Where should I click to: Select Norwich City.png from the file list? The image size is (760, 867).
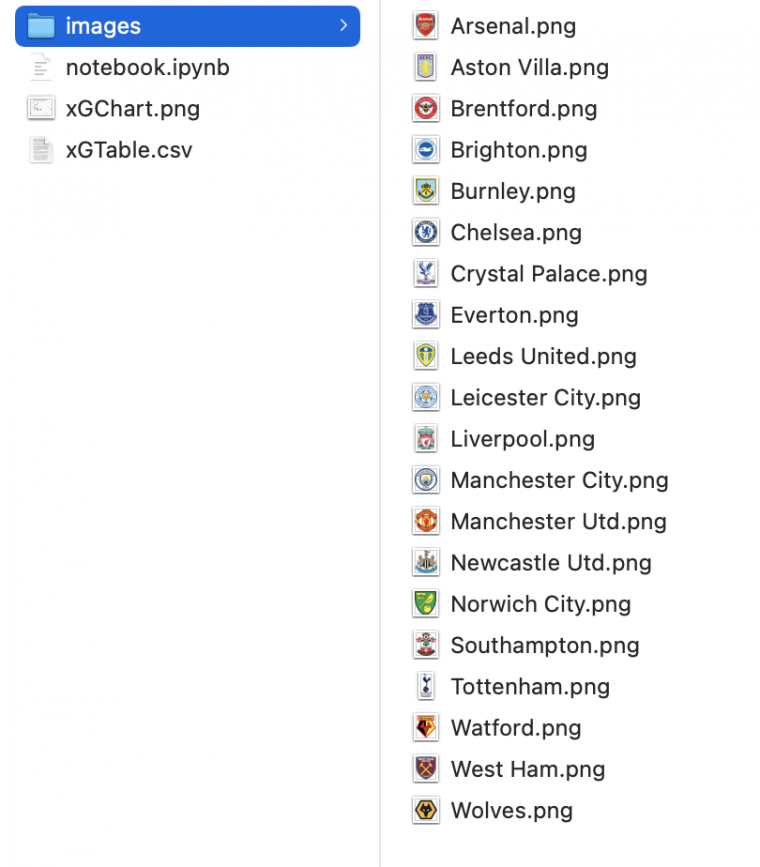(541, 604)
